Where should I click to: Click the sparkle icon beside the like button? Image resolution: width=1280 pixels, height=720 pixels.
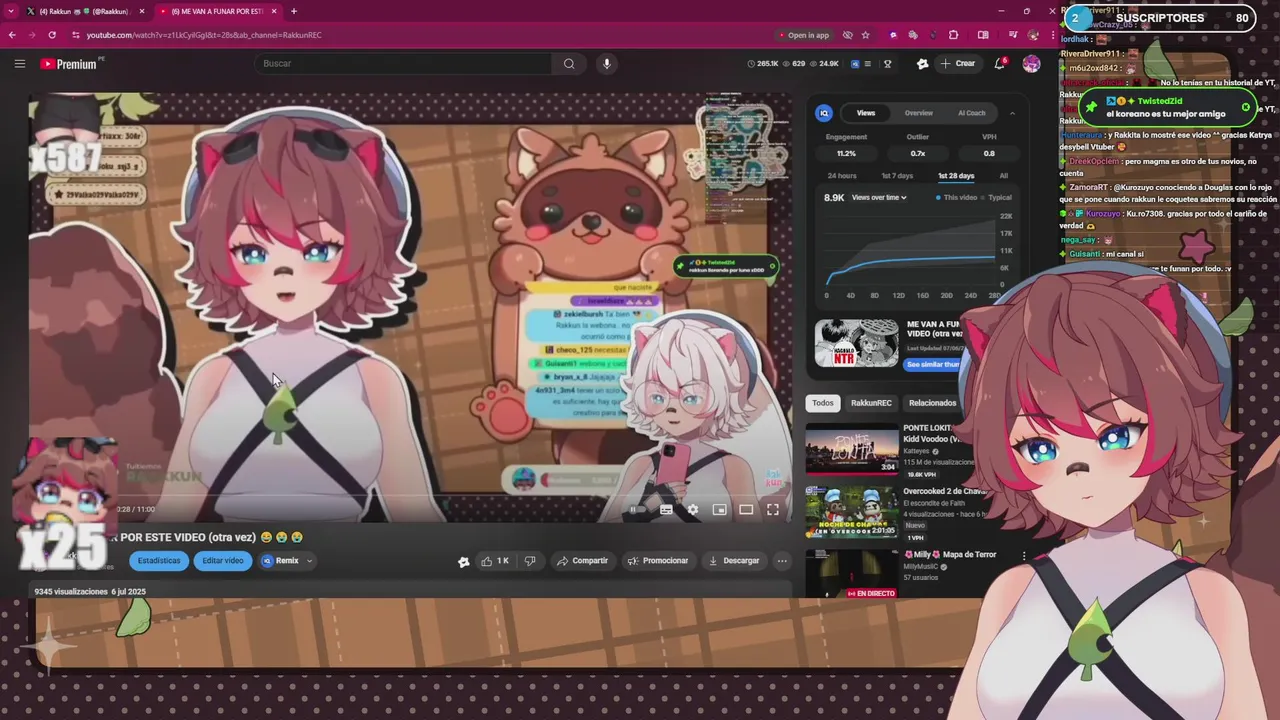(463, 562)
